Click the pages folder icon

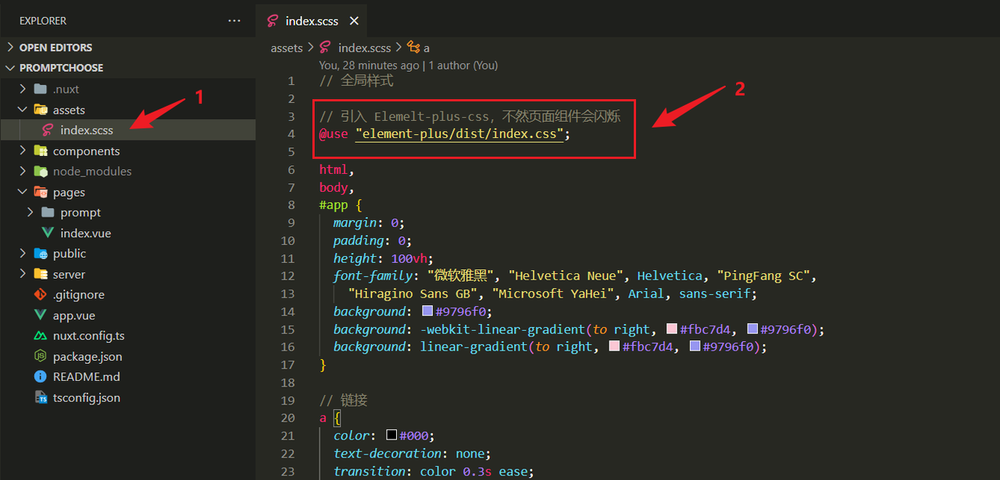(x=40, y=192)
